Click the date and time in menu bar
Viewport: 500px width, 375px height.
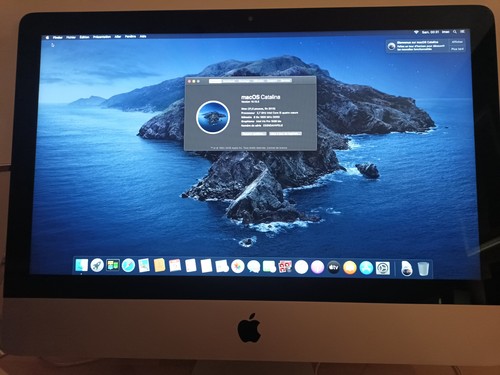click(430, 32)
